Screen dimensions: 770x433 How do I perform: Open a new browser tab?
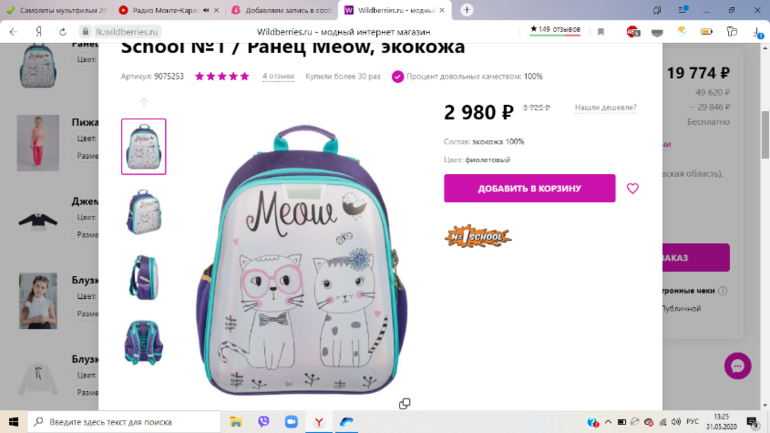tap(467, 10)
